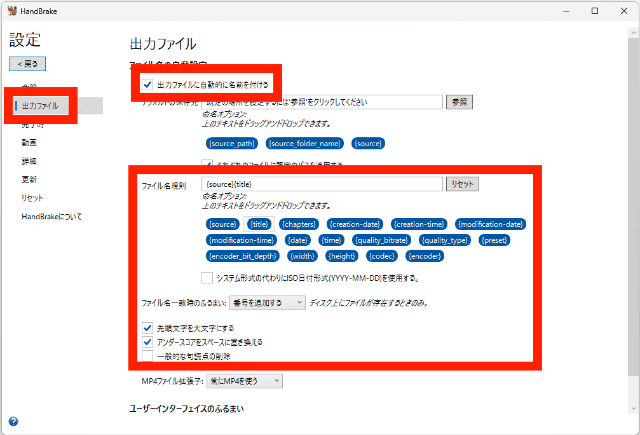Click the HandBrake pineapple icon in title bar

[x=12, y=11]
